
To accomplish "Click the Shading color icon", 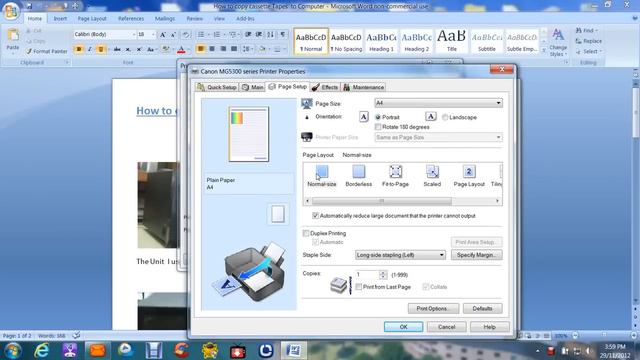I will coord(262,49).
